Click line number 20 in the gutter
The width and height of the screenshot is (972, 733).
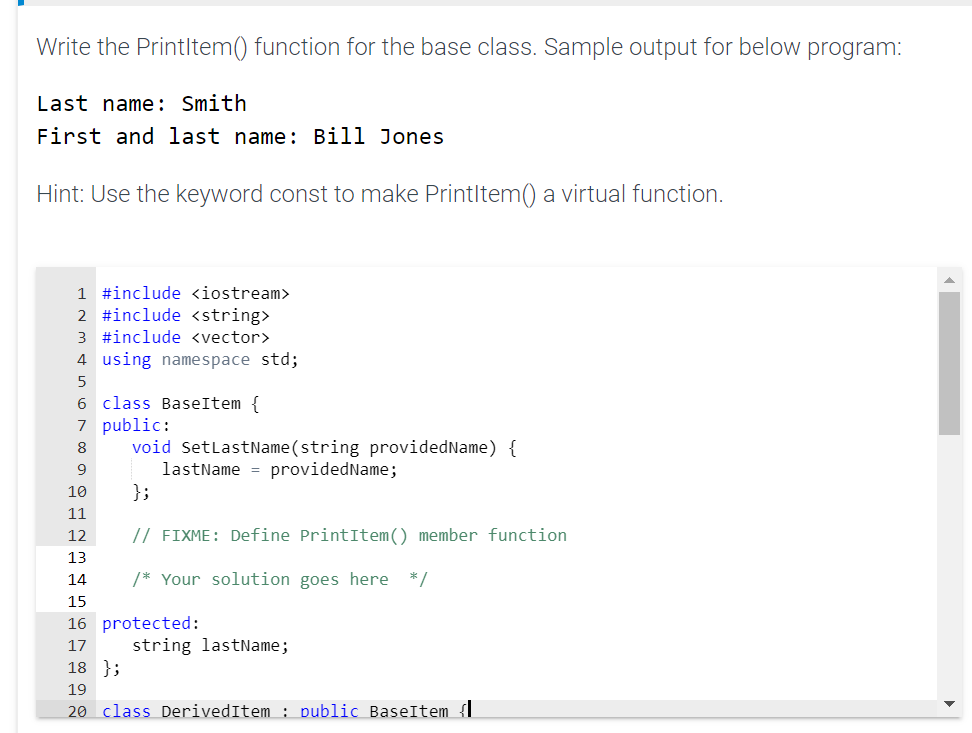77,711
